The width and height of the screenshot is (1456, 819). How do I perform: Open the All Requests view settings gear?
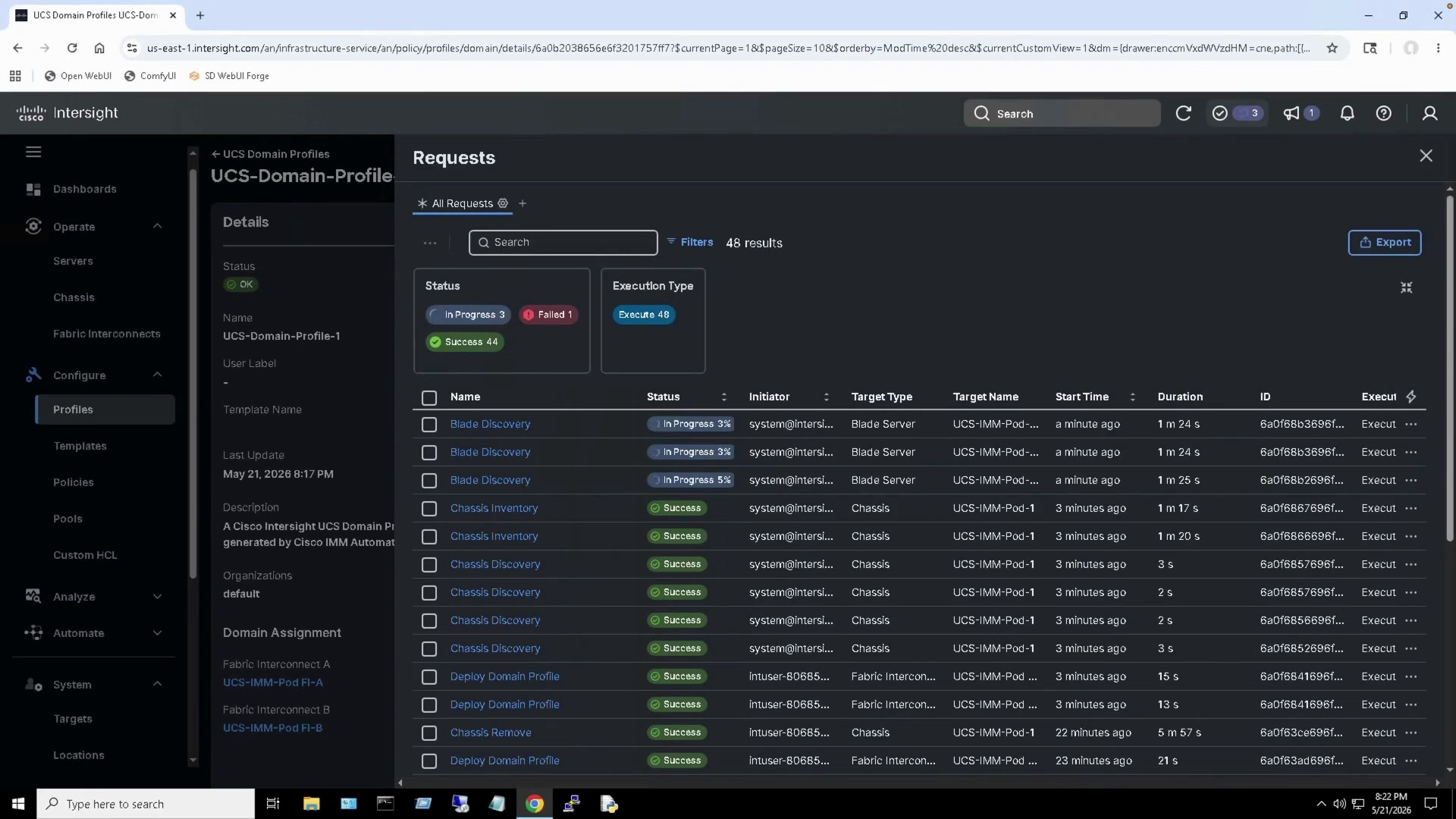click(503, 203)
